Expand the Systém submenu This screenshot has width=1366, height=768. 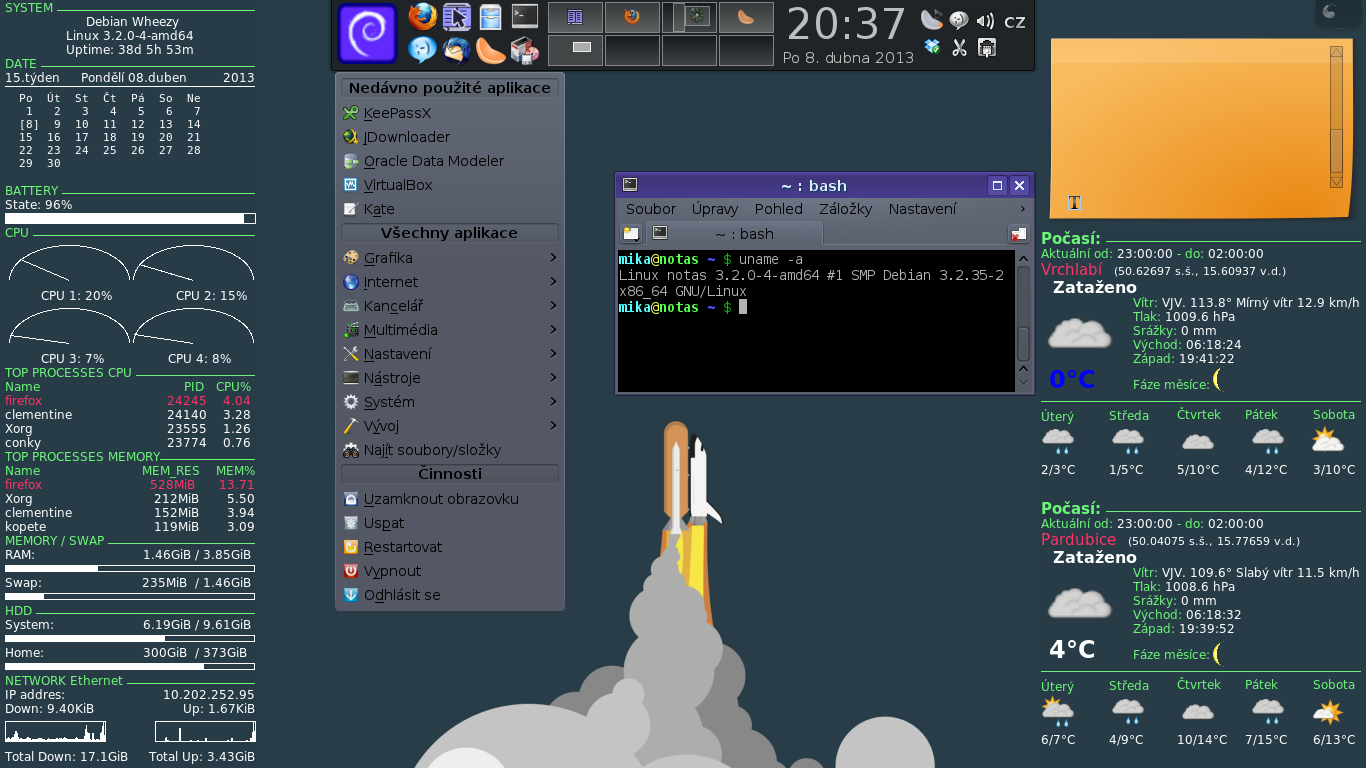tap(450, 402)
